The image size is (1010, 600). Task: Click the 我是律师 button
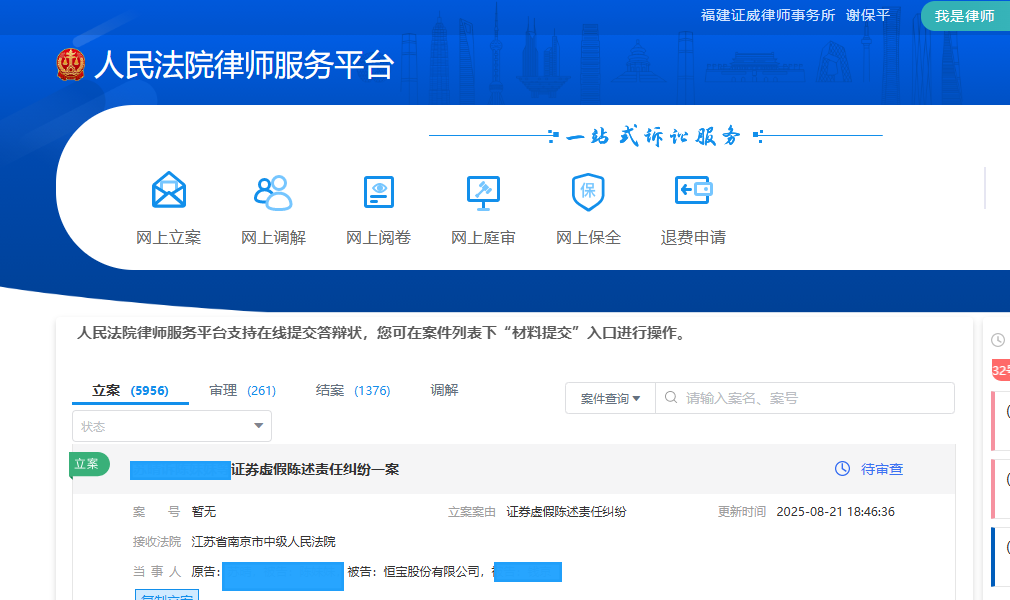965,16
